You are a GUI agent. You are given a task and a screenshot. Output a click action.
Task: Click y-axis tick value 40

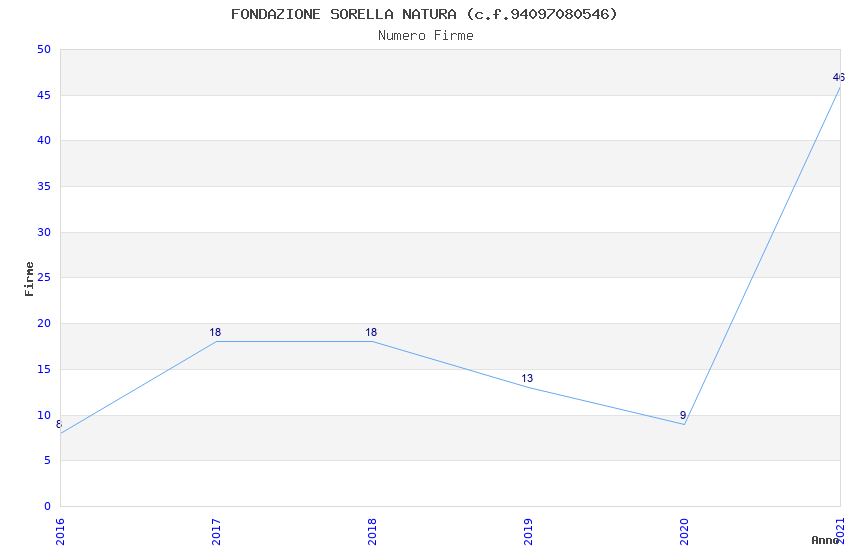44,140
